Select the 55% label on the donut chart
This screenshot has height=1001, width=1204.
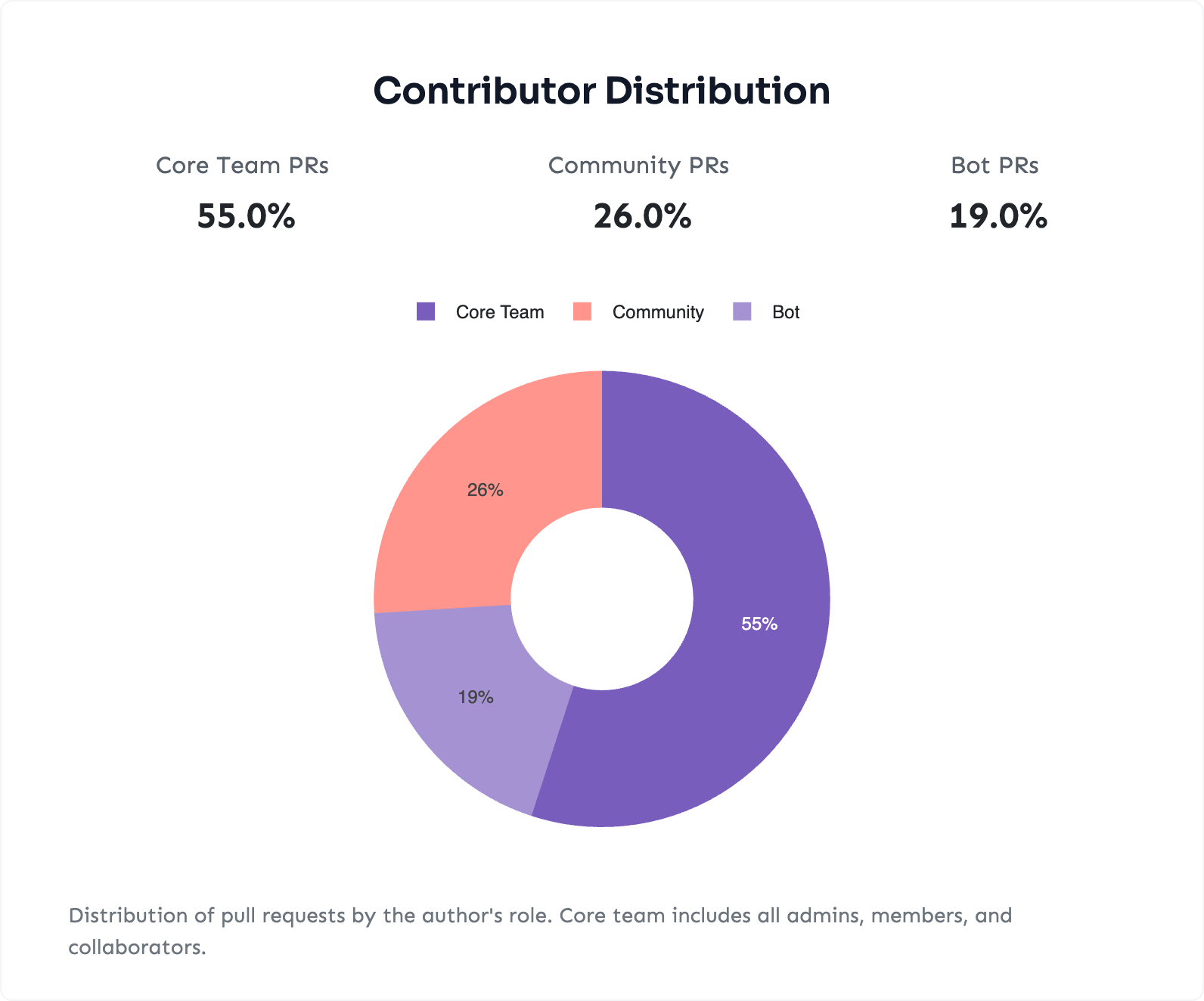point(759,624)
